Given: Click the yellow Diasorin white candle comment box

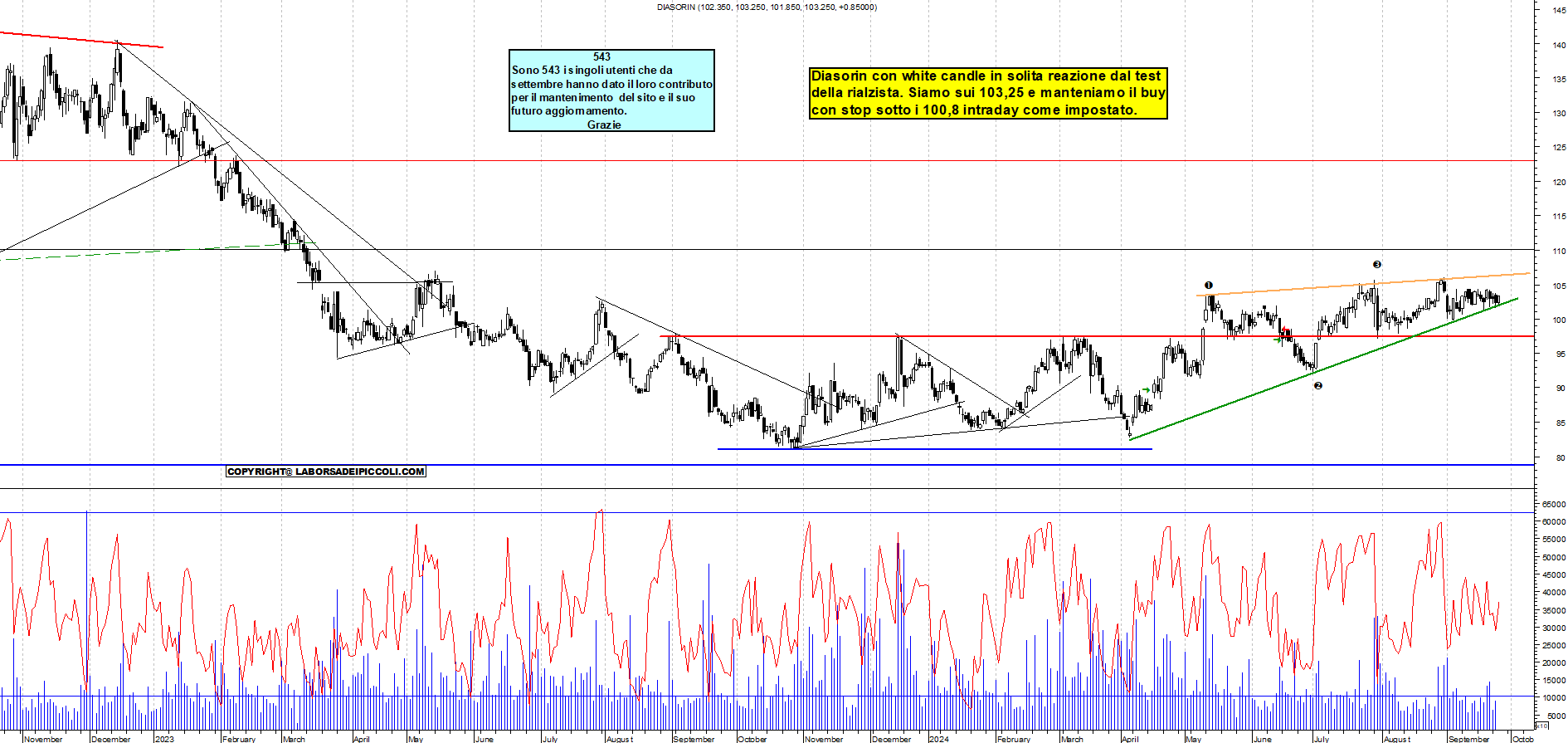Looking at the screenshot, I should [x=988, y=93].
